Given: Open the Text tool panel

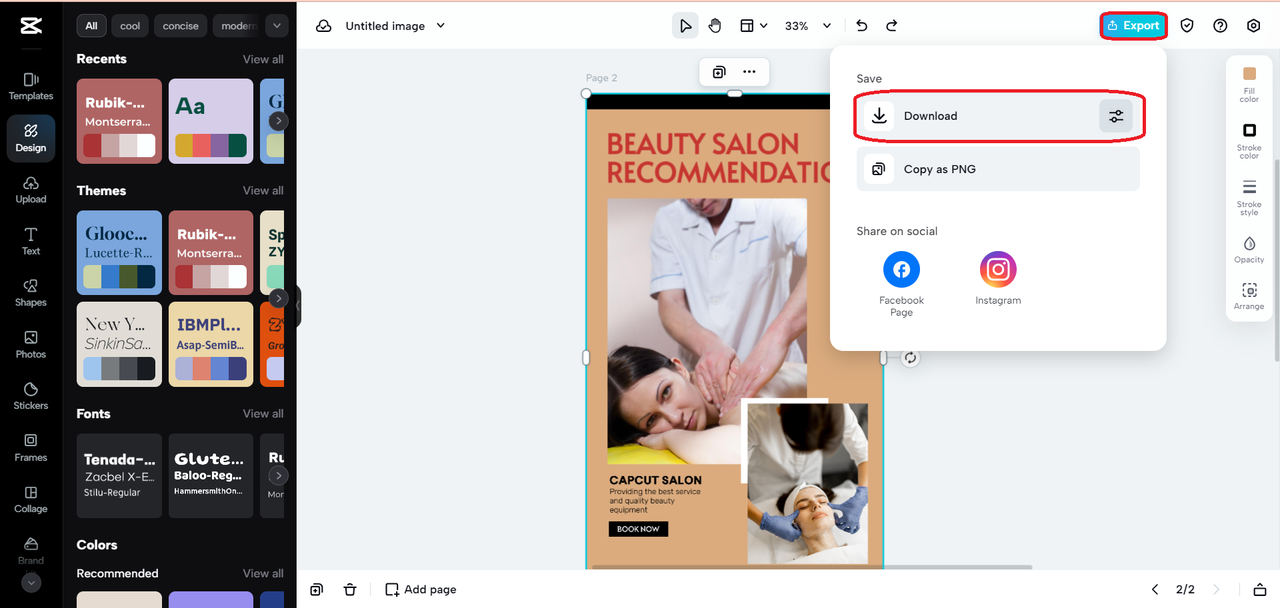Looking at the screenshot, I should (x=31, y=241).
